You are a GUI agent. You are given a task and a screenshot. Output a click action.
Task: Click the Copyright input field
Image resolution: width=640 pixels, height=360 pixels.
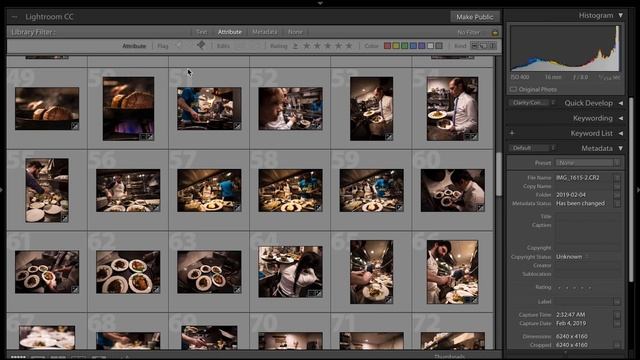click(588, 248)
